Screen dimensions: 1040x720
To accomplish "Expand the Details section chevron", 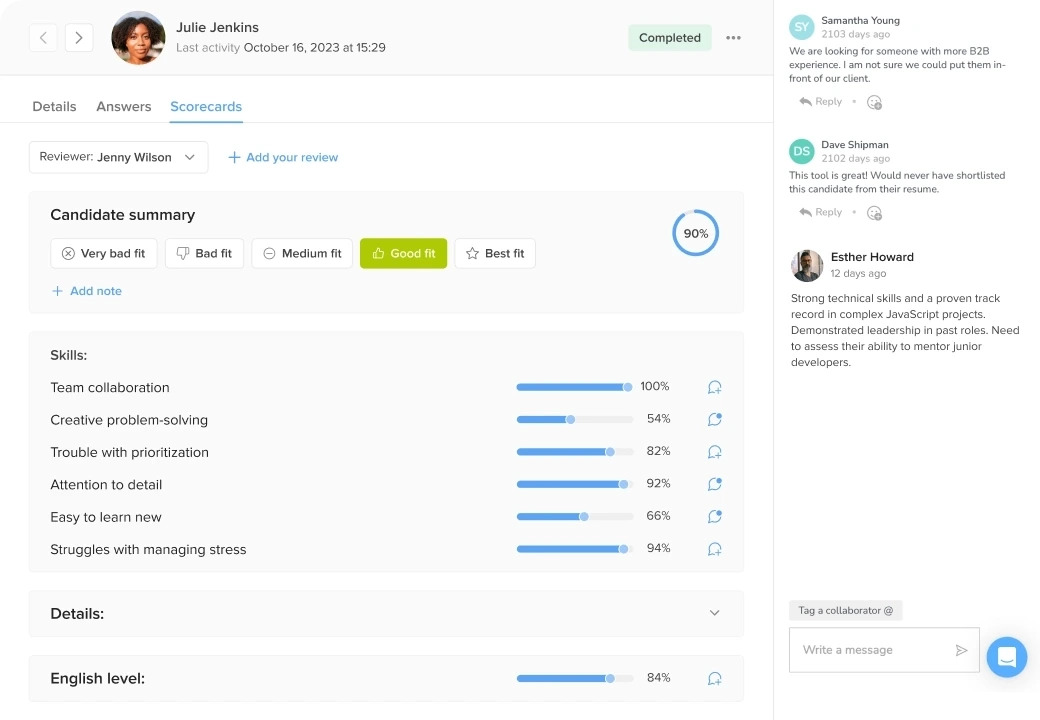I will click(714, 613).
